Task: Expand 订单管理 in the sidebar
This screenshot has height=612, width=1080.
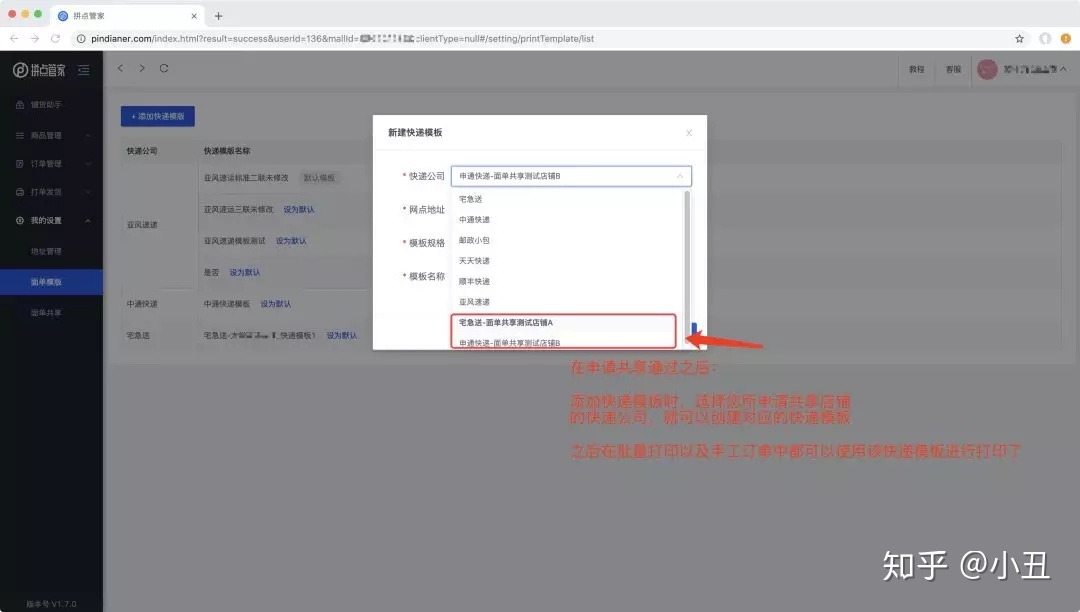Action: (52, 164)
